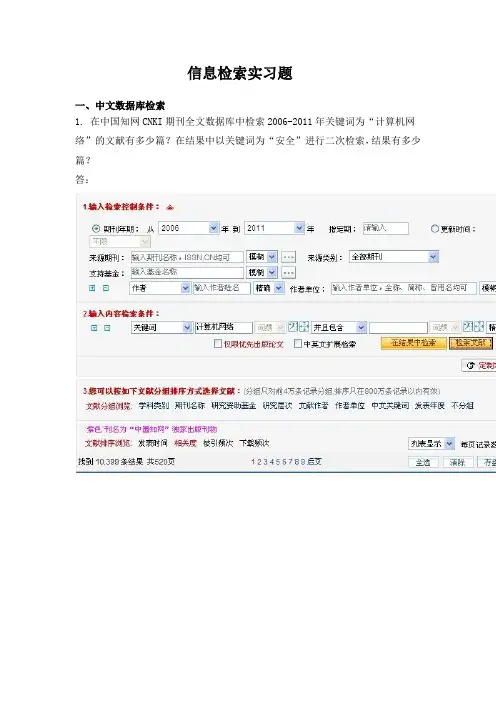Select the 更新时间 radio button
Screen dimensions: 496x702
[434, 228]
